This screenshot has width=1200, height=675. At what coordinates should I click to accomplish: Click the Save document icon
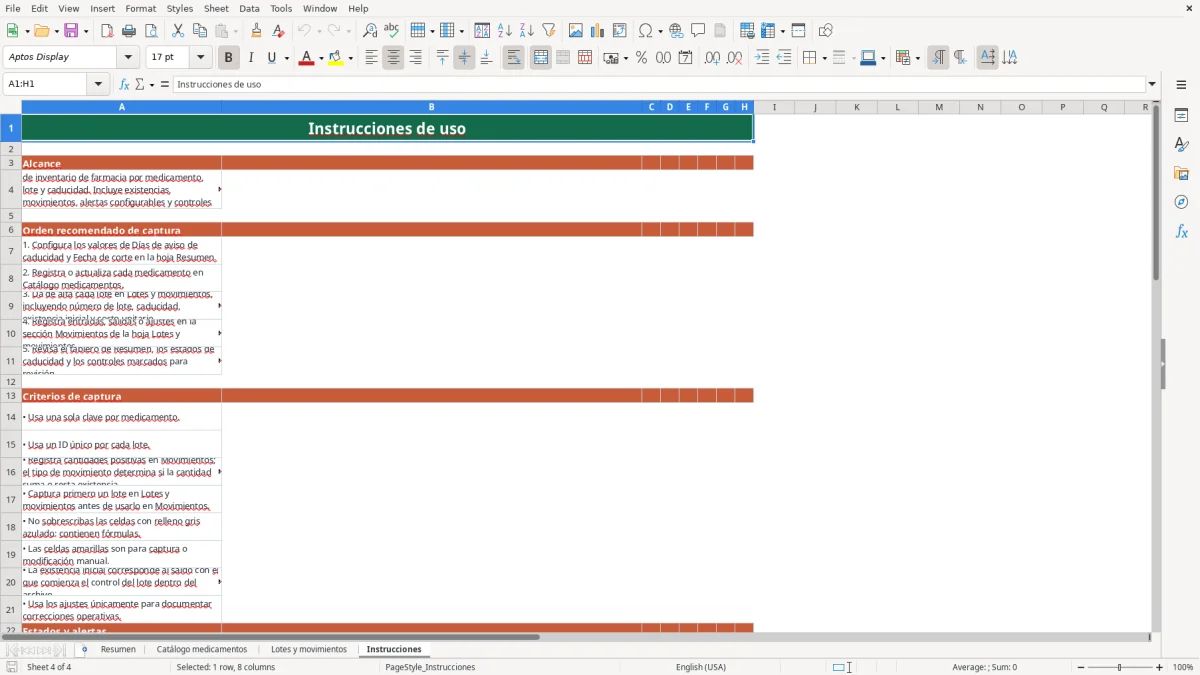(x=71, y=31)
